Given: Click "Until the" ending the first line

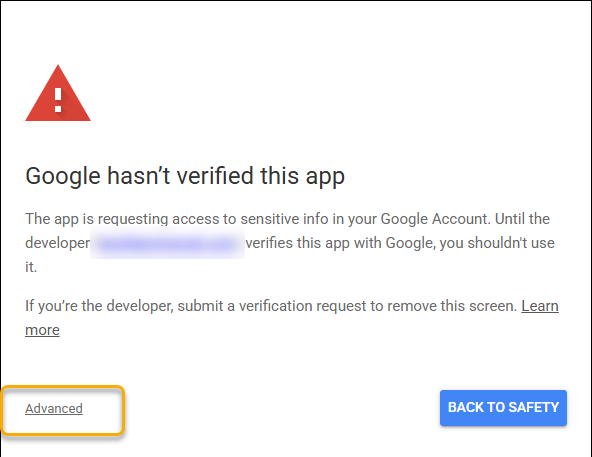Looking at the screenshot, I should 522,219.
